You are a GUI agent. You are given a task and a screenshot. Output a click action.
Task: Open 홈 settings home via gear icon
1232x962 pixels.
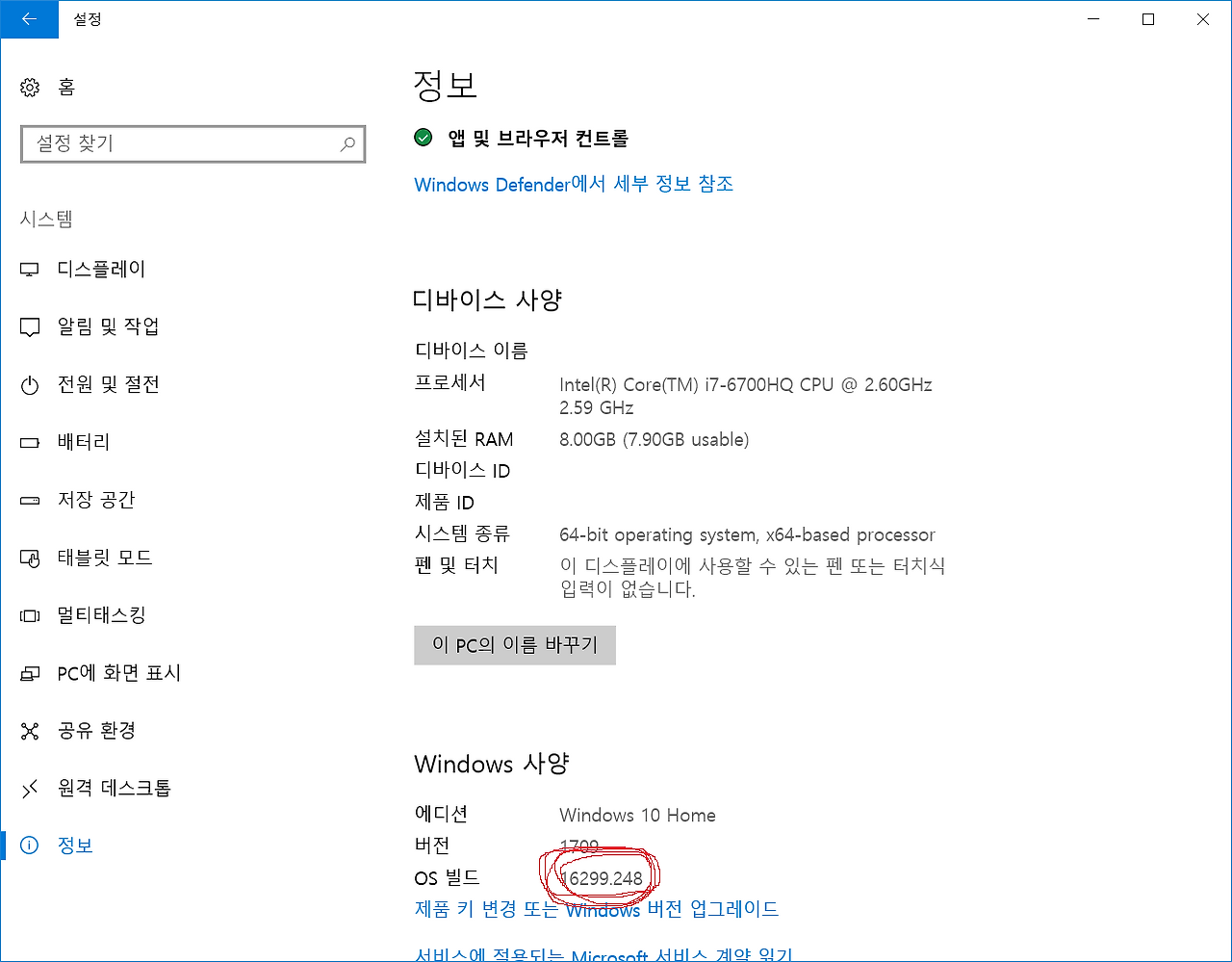point(30,87)
